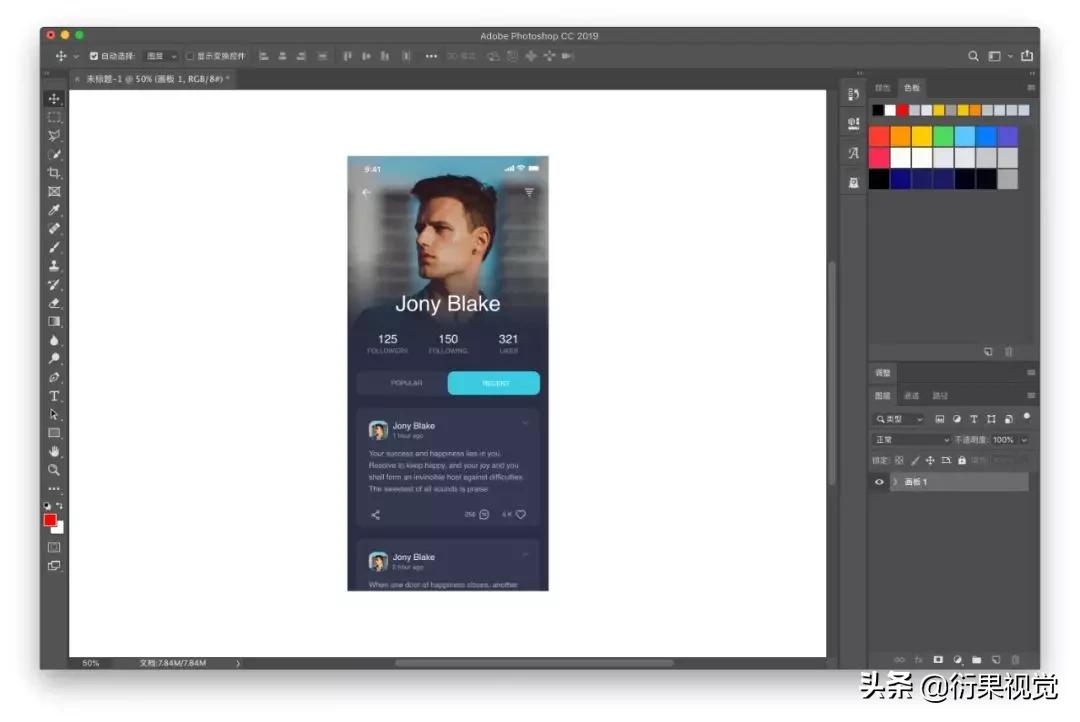Select the Hand tool
Screen dimensions: 1080x722
[x=54, y=452]
